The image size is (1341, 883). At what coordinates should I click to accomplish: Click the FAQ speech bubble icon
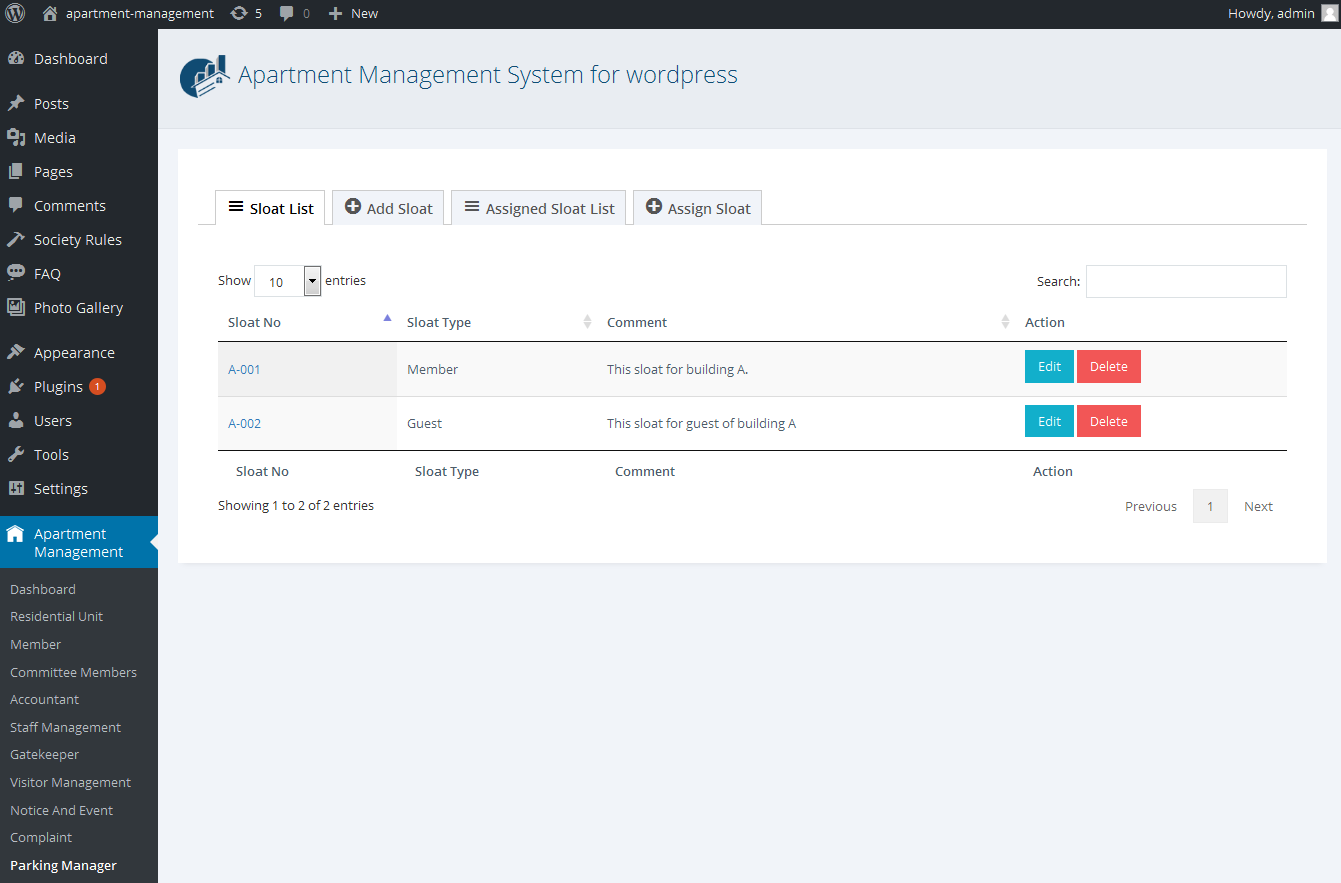[16, 274]
